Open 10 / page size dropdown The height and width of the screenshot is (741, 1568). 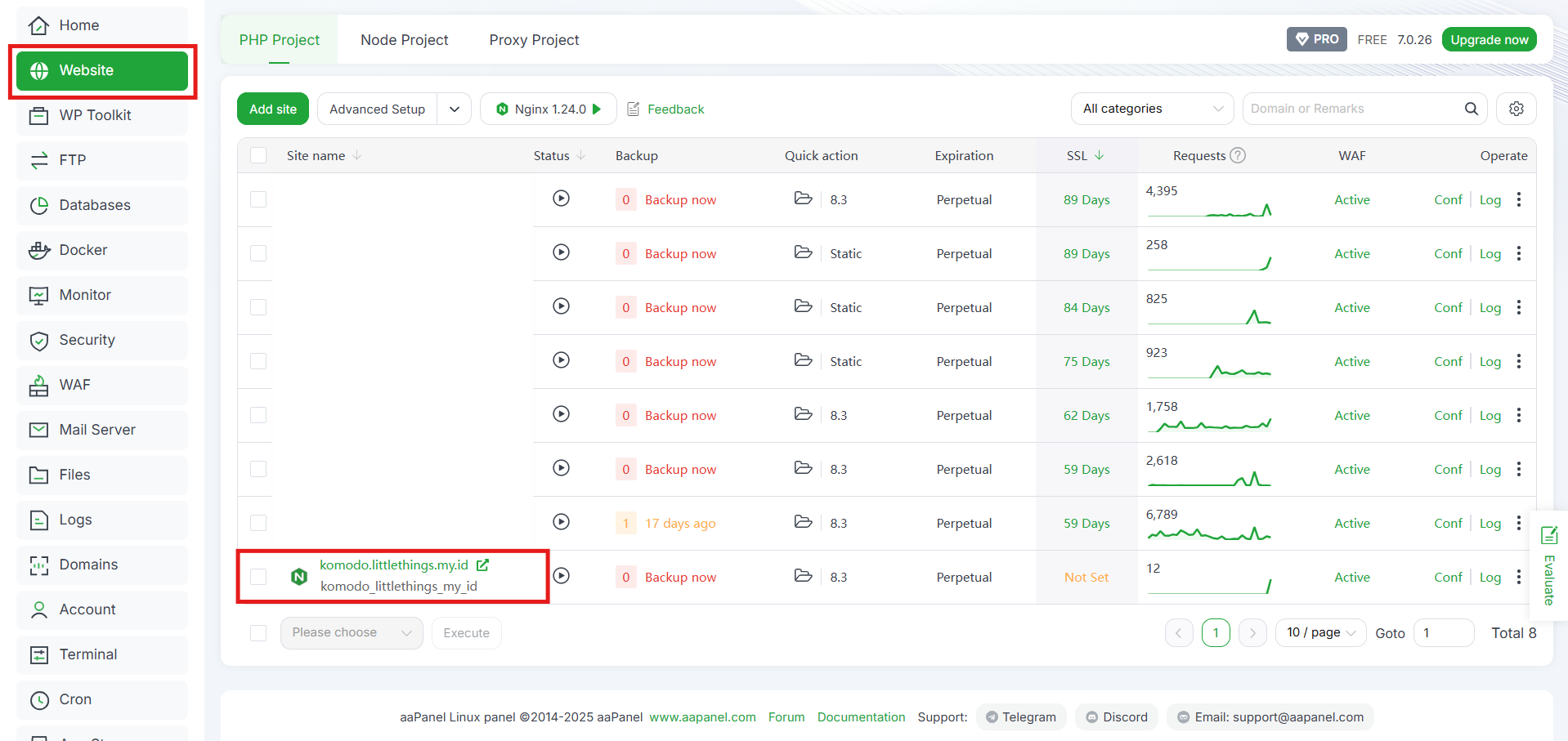pyautogui.click(x=1320, y=632)
